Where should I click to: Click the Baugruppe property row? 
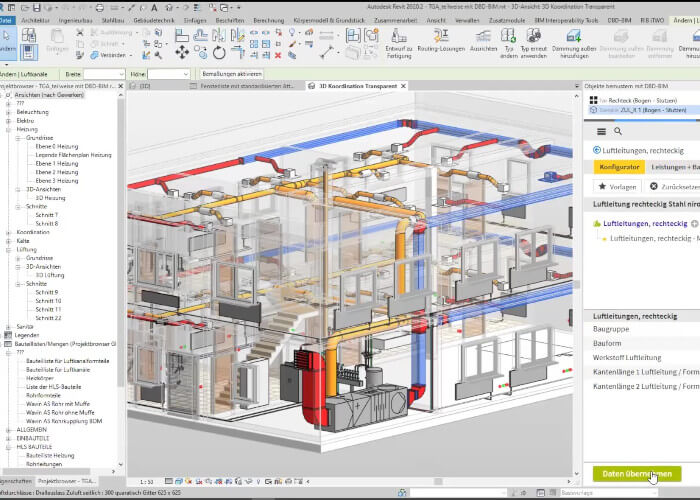[x=642, y=329]
